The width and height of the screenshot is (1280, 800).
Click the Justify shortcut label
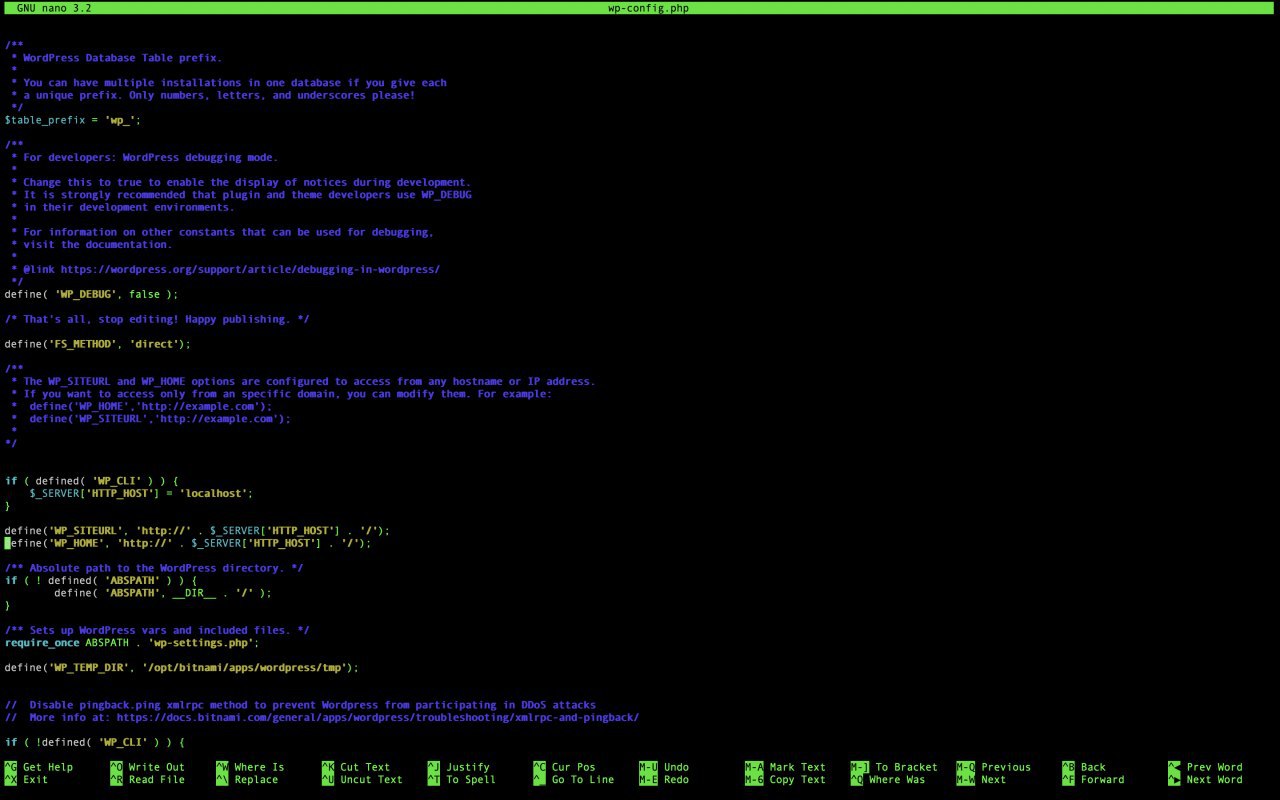coord(468,767)
